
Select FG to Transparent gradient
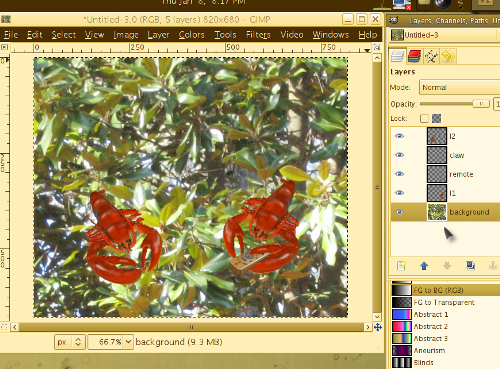pos(445,302)
